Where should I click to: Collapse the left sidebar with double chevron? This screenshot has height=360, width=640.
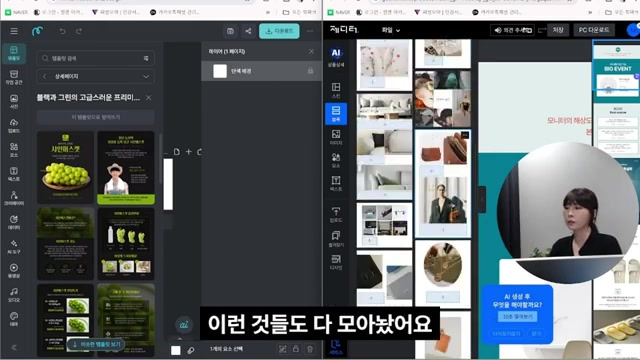[x=14, y=347]
